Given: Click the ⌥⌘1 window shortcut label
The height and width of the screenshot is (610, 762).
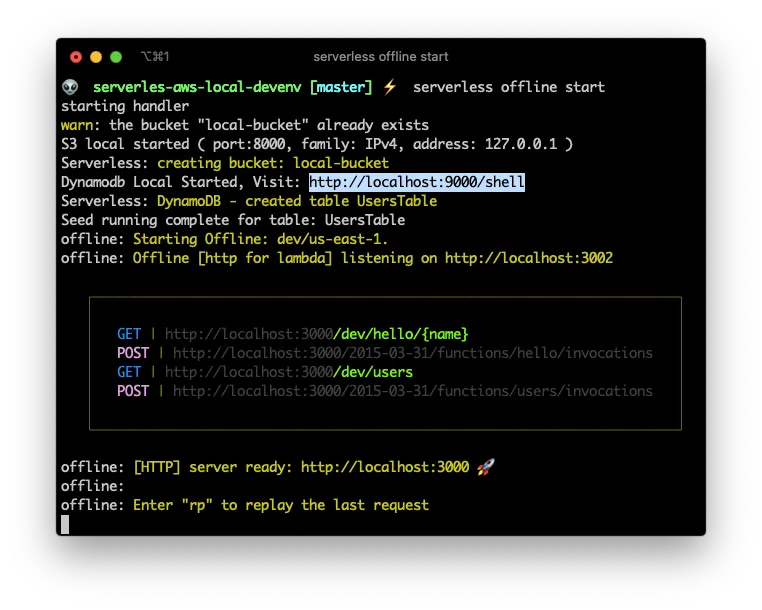Looking at the screenshot, I should coord(155,57).
